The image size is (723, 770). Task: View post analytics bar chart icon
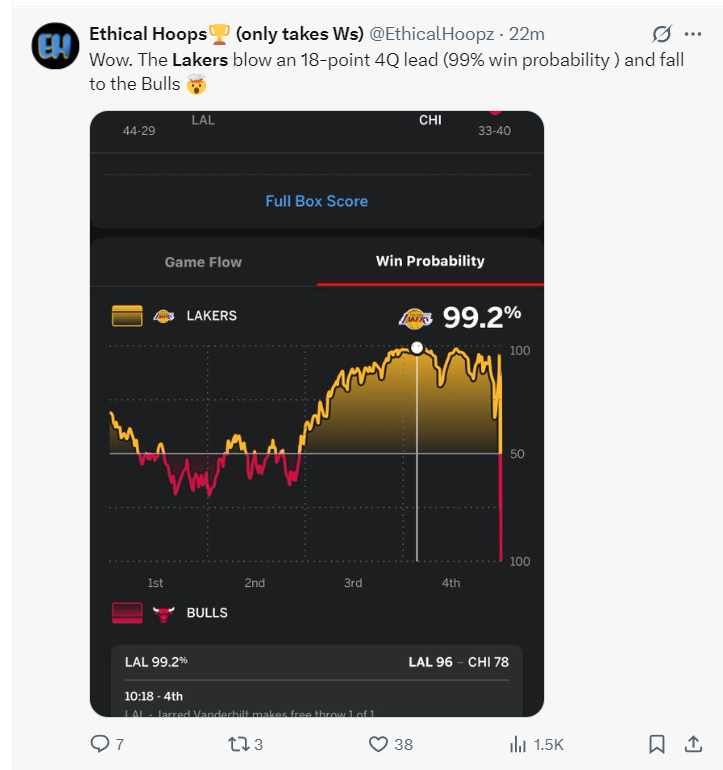coord(518,744)
